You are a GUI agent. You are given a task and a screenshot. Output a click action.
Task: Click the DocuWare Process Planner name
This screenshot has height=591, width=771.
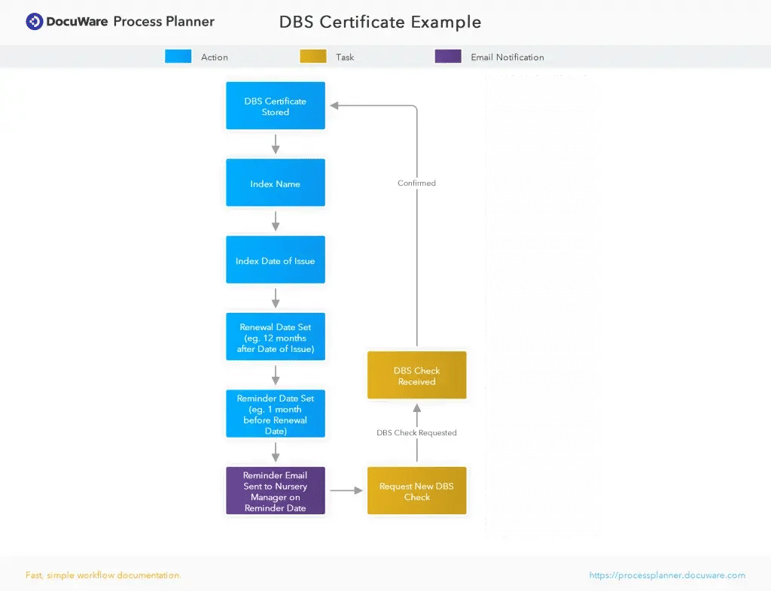[x=130, y=22]
